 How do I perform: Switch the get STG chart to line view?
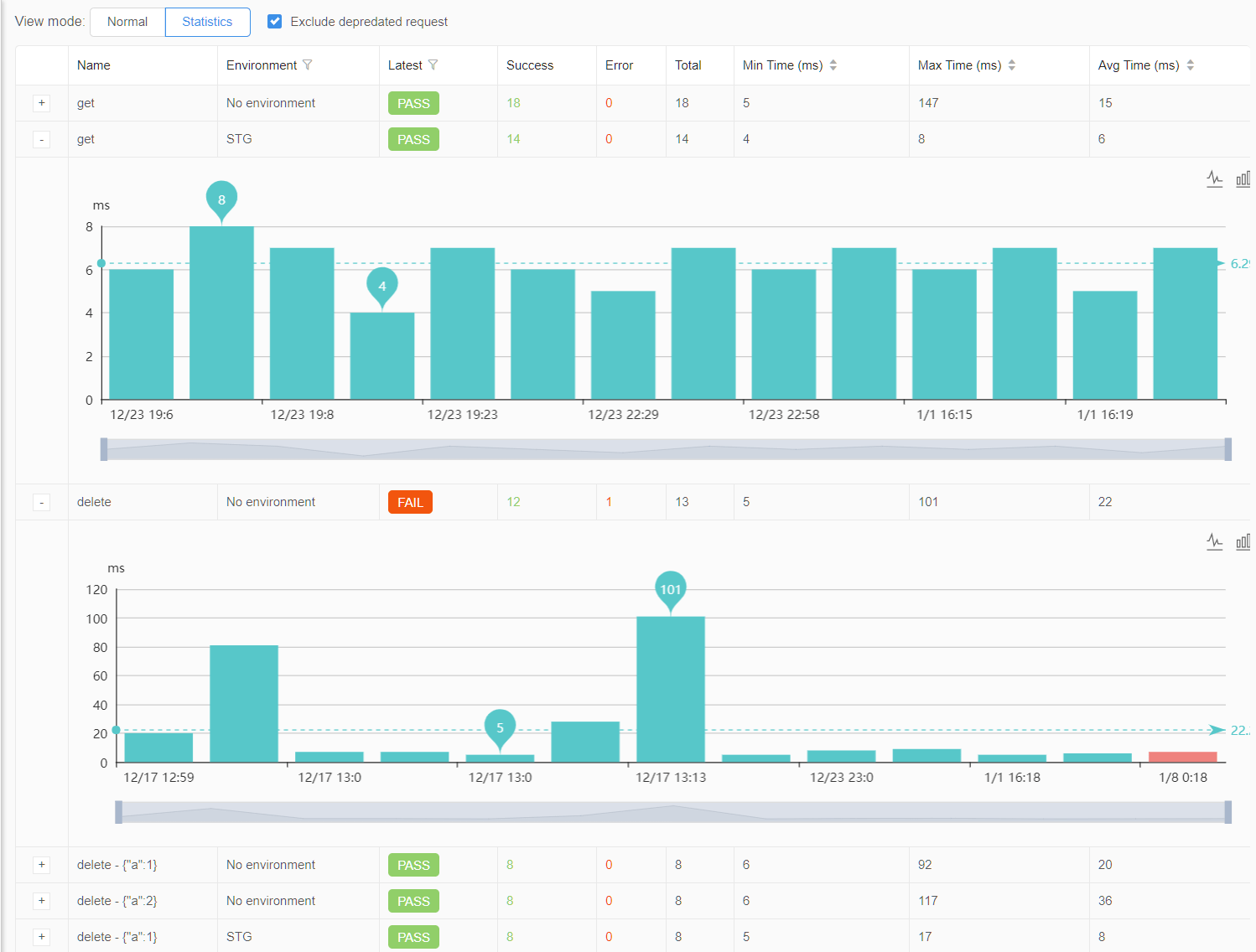(1215, 178)
